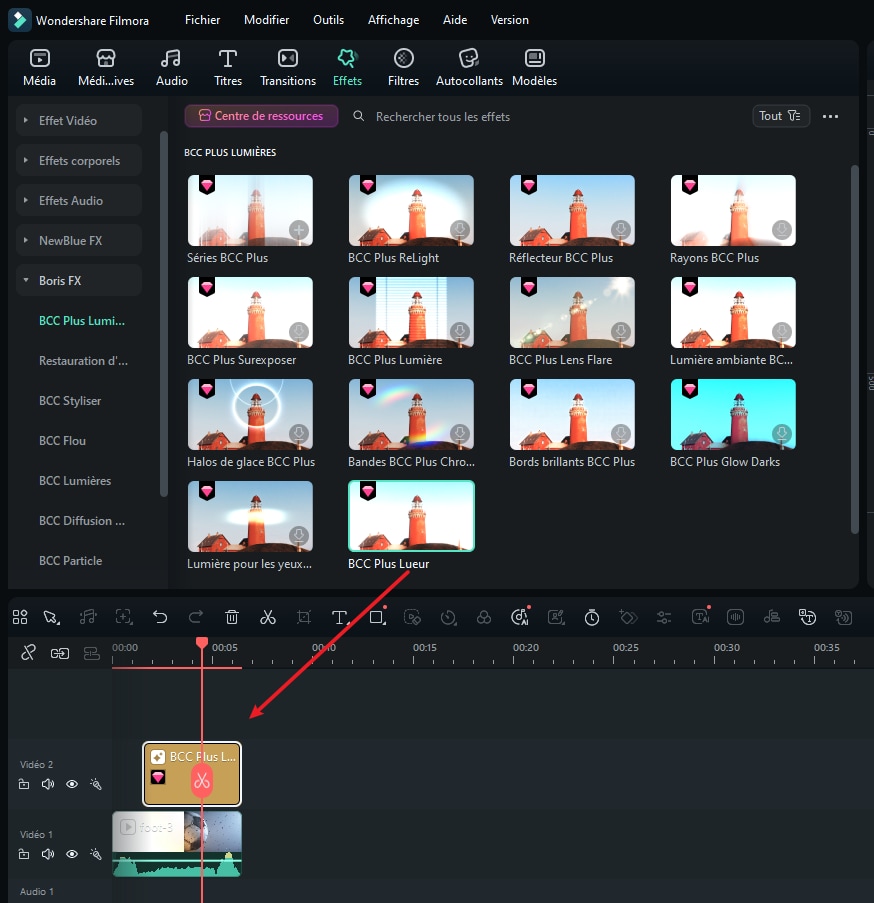Download the BCC Plus Glow Darks effect

(781, 434)
